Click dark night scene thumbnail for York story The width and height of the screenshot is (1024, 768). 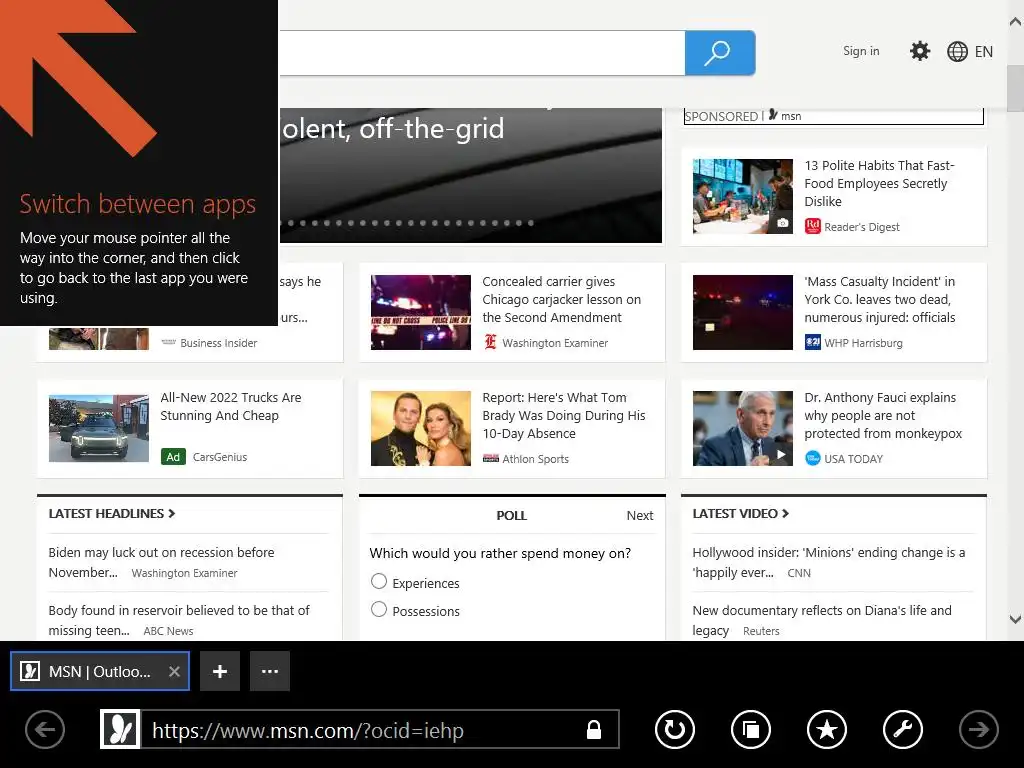[x=743, y=312]
